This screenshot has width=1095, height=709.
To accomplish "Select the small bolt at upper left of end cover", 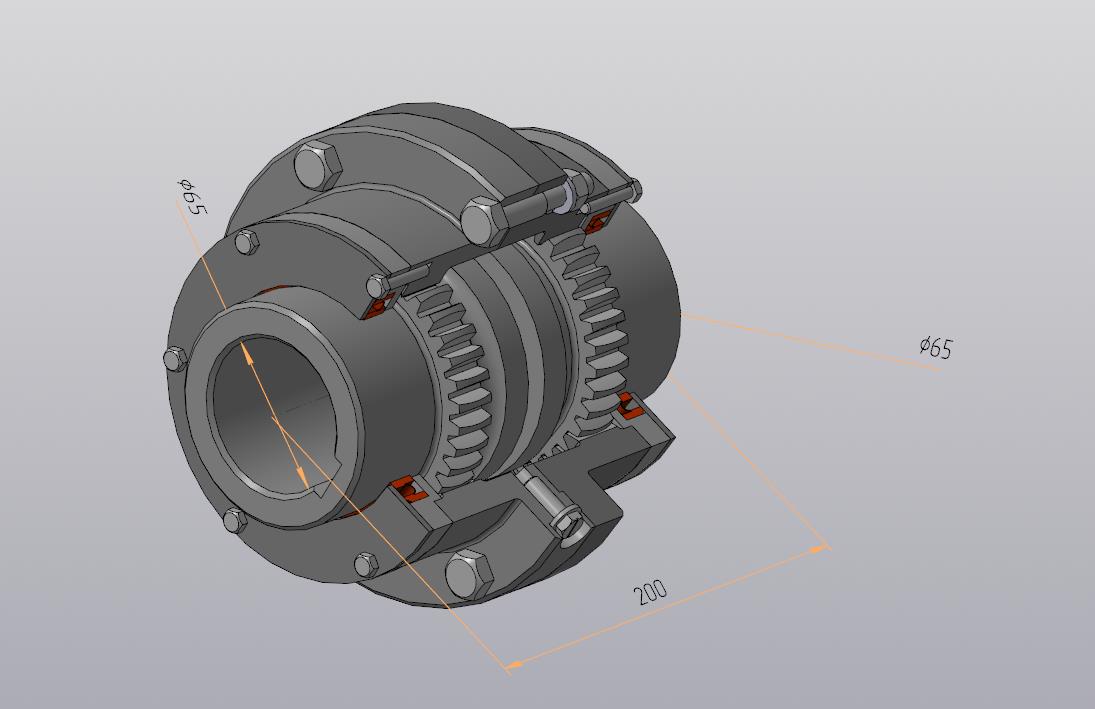I will (246, 243).
